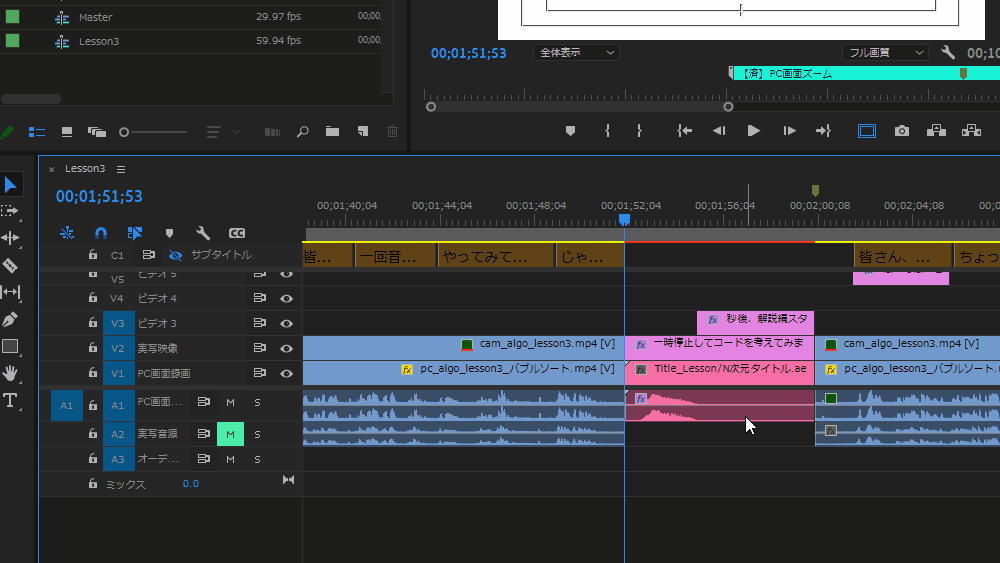Switch project panel to icon view
The image size is (1000, 563).
[66, 132]
